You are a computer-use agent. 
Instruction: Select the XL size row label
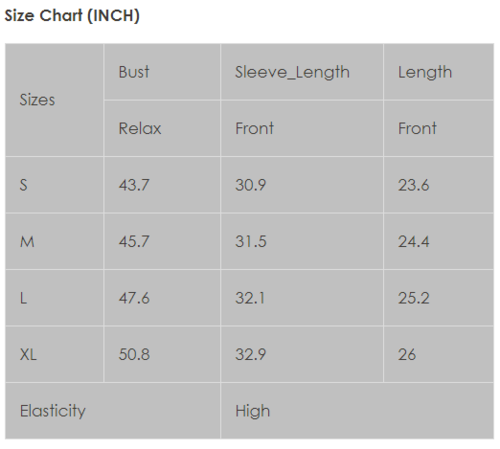[x=54, y=354]
